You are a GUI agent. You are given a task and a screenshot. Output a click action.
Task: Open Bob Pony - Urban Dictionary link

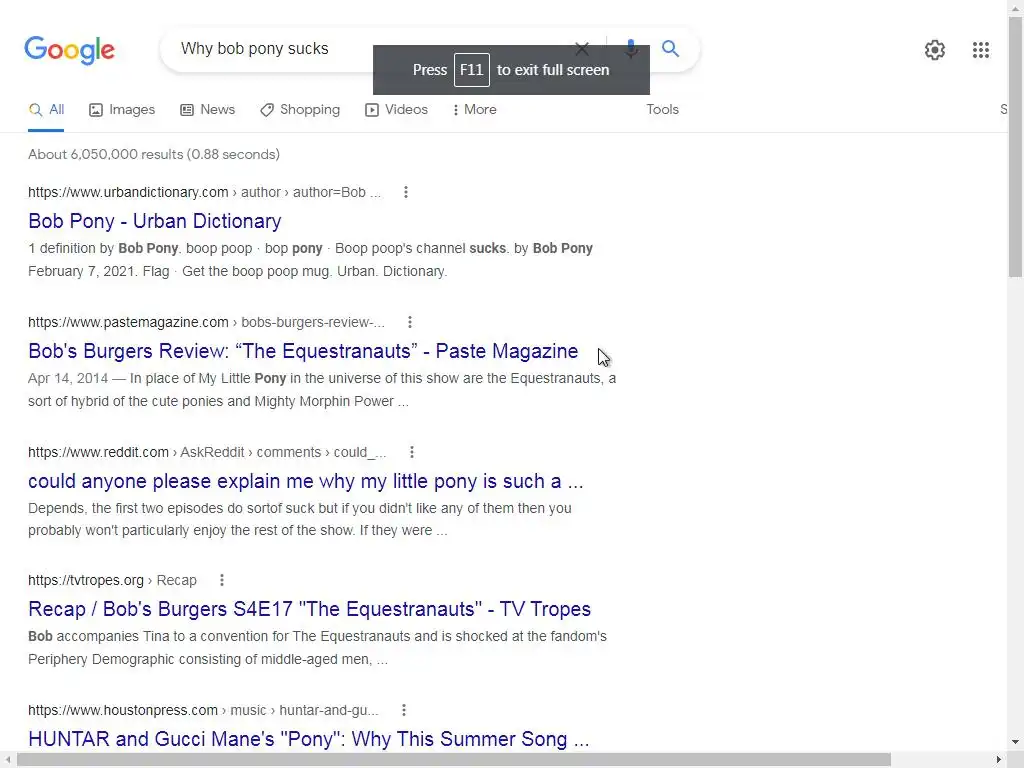pyautogui.click(x=155, y=221)
